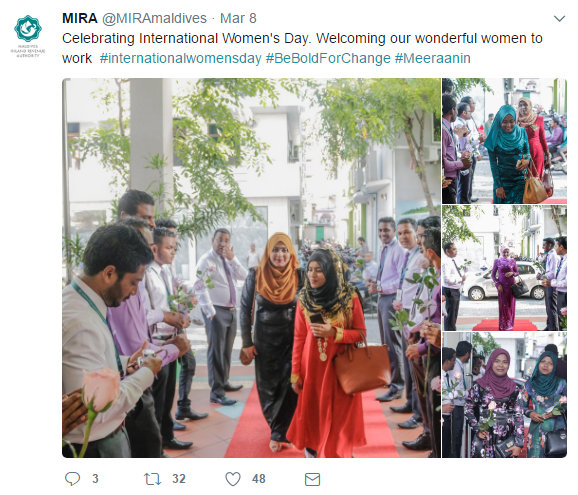The width and height of the screenshot is (578, 495).
Task: Open the Mar 8 tweet timestamp
Action: point(238,18)
